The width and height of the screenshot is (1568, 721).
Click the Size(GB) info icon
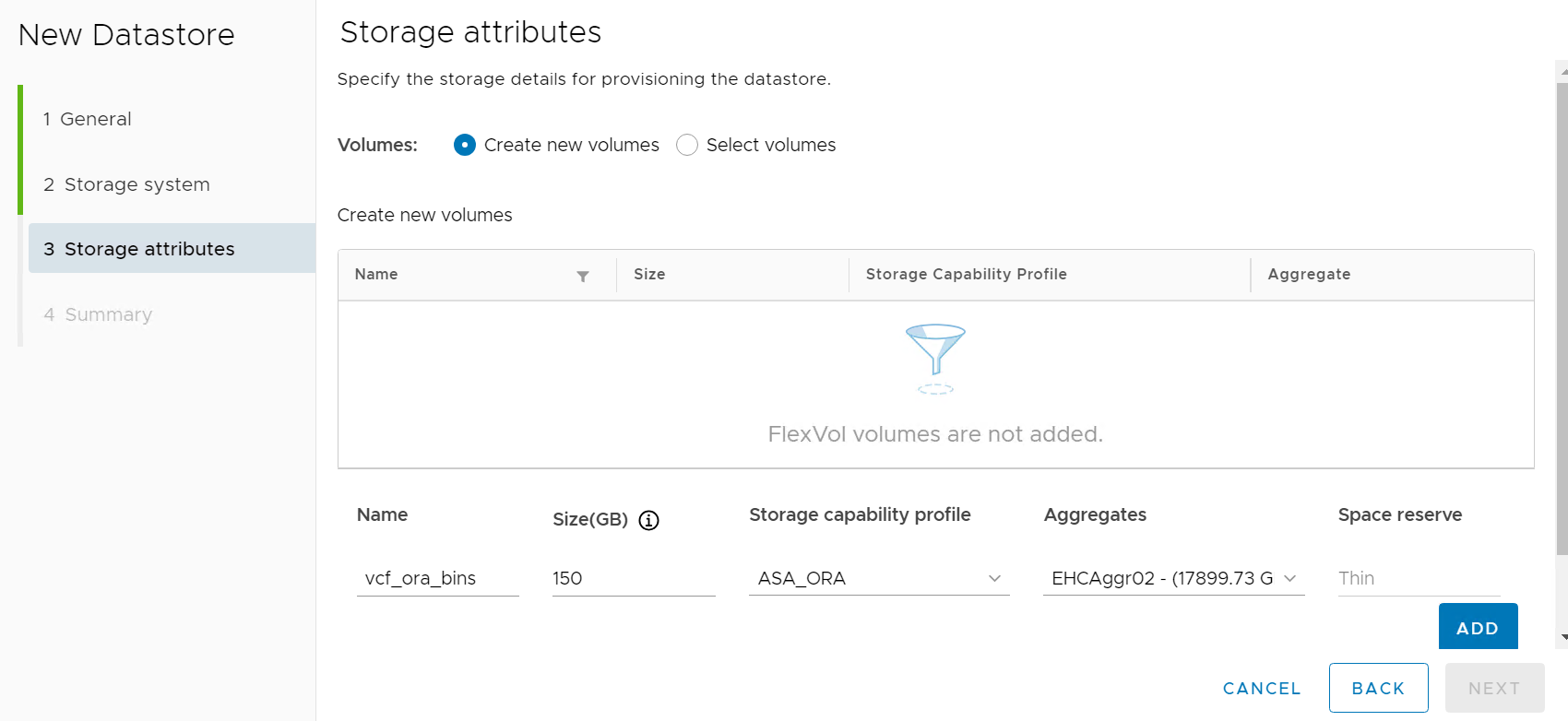point(649,520)
